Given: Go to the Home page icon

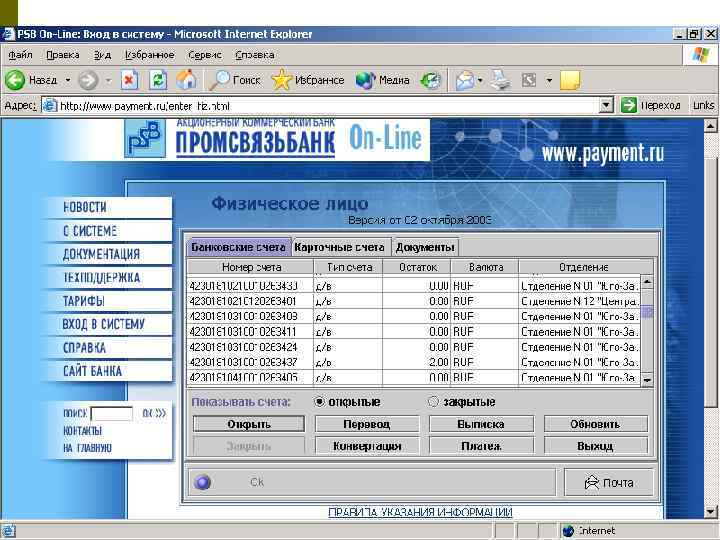Looking at the screenshot, I should point(186,80).
